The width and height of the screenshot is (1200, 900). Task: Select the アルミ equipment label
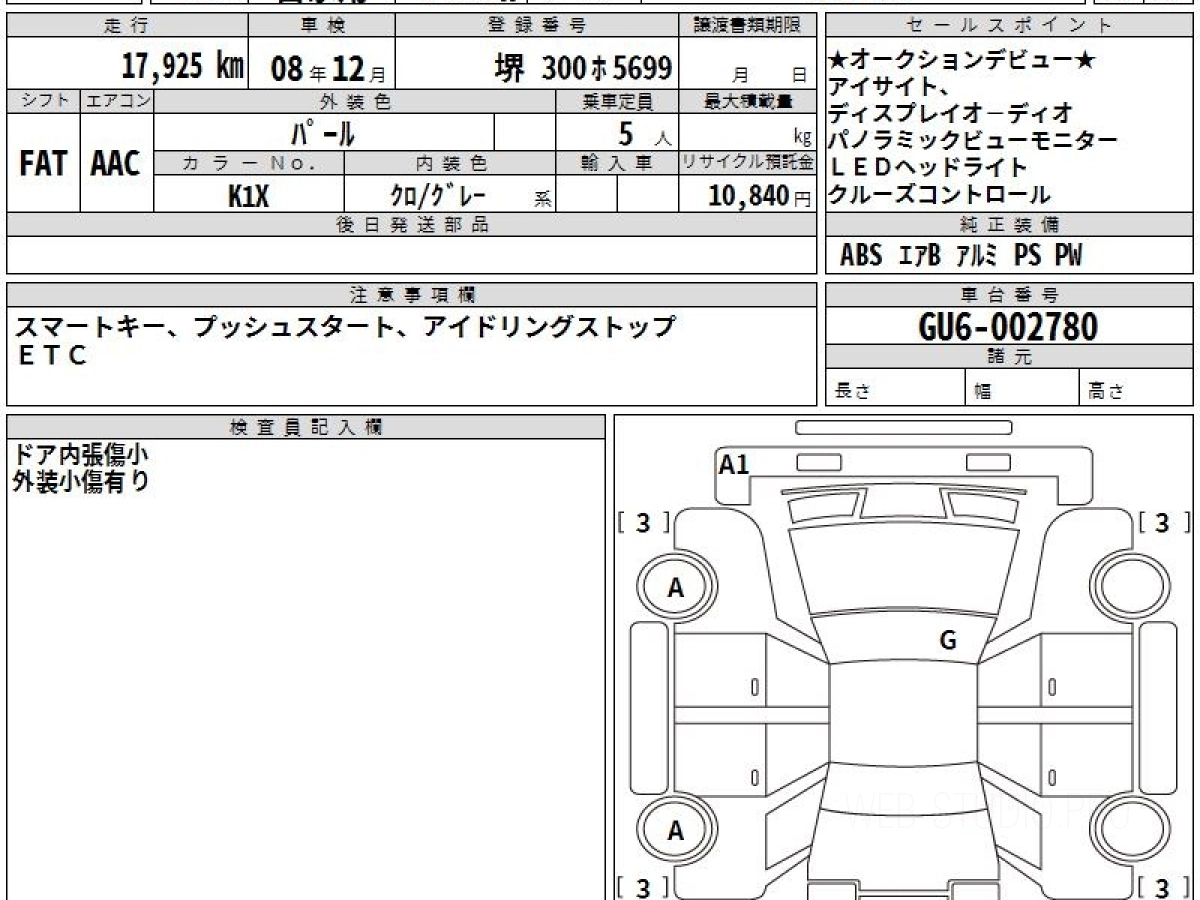978,257
